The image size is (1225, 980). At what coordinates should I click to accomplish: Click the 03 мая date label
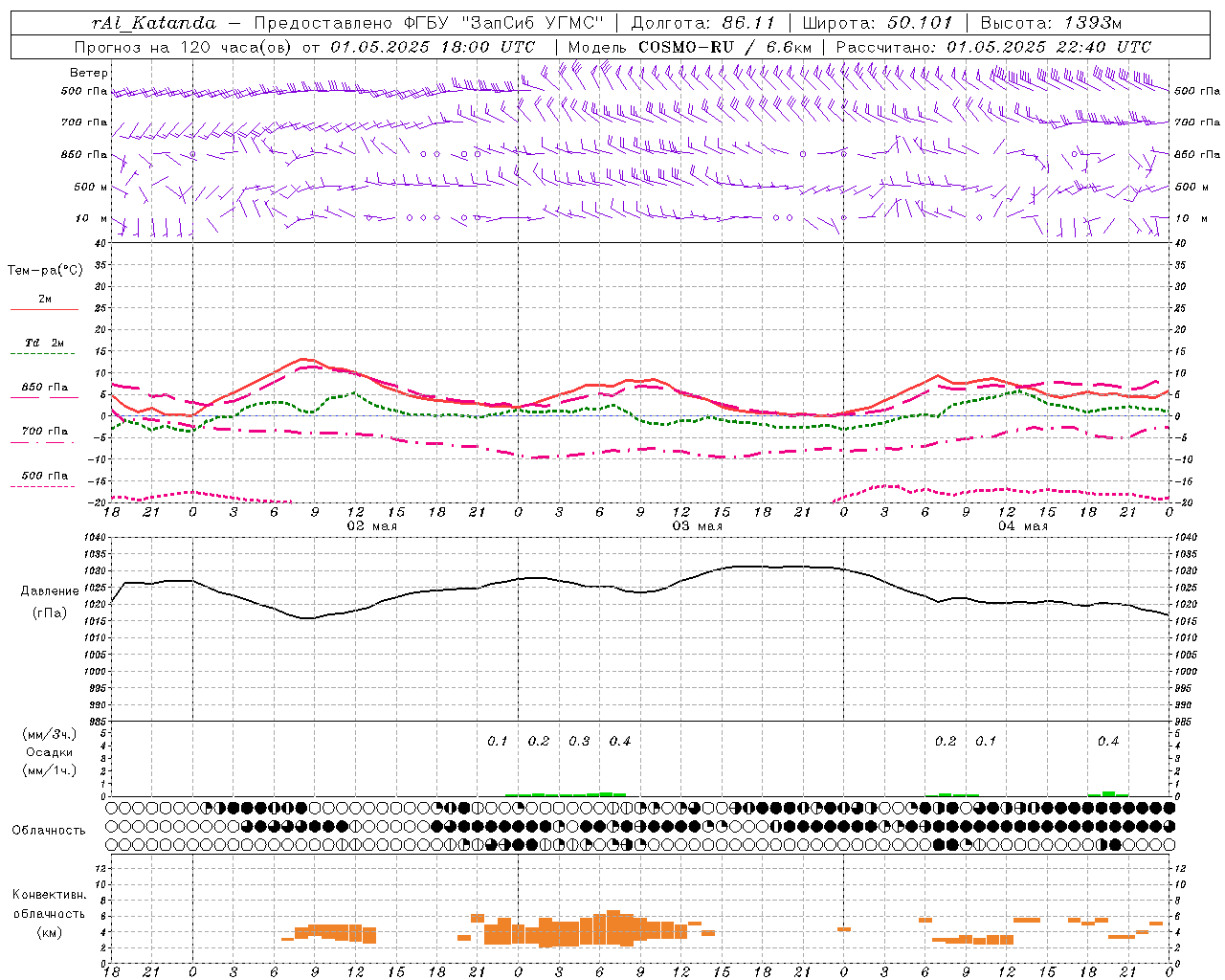click(x=697, y=526)
